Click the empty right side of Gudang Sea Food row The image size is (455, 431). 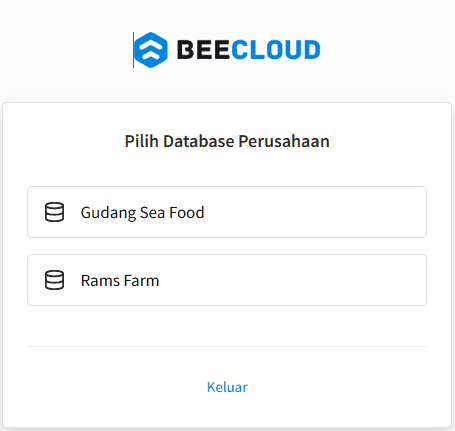tap(315, 212)
